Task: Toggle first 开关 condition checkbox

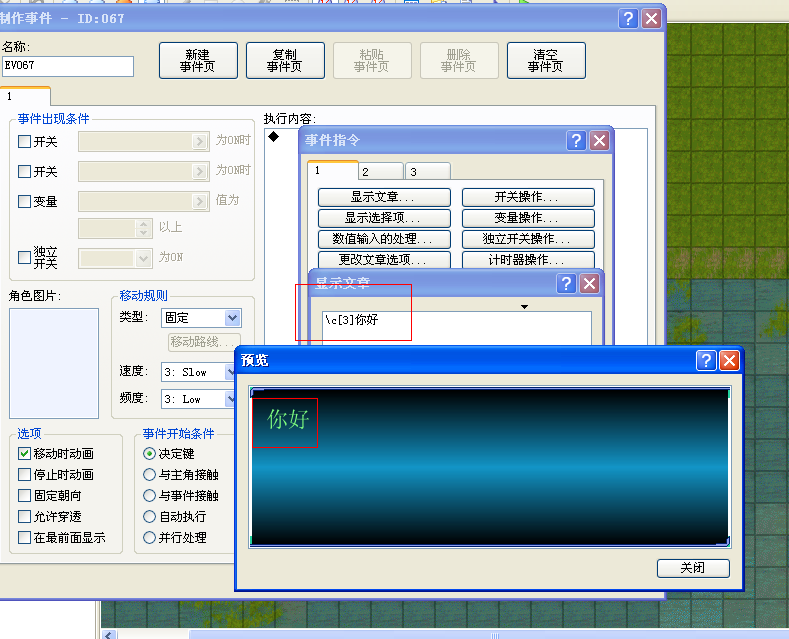Action: pos(24,141)
